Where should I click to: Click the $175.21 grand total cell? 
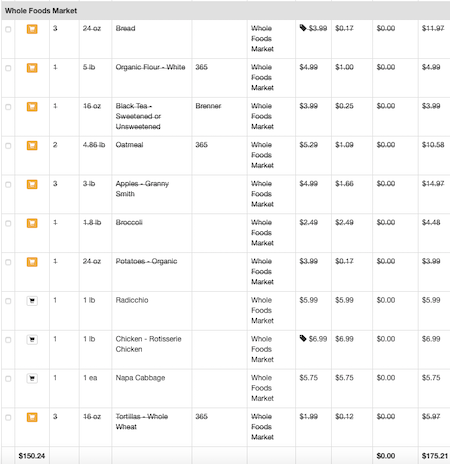point(435,456)
